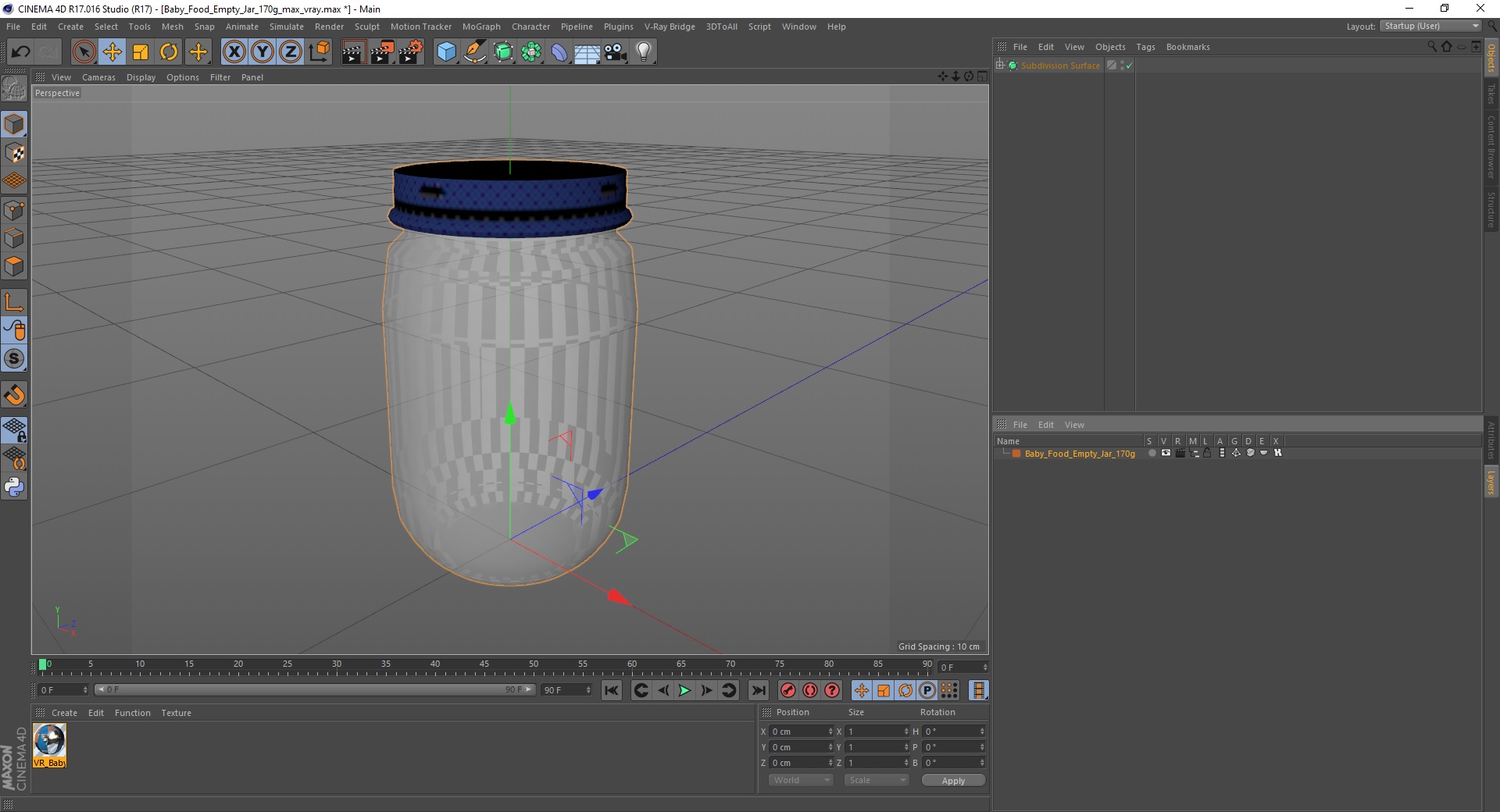Click the Undo arrow icon

pyautogui.click(x=20, y=52)
